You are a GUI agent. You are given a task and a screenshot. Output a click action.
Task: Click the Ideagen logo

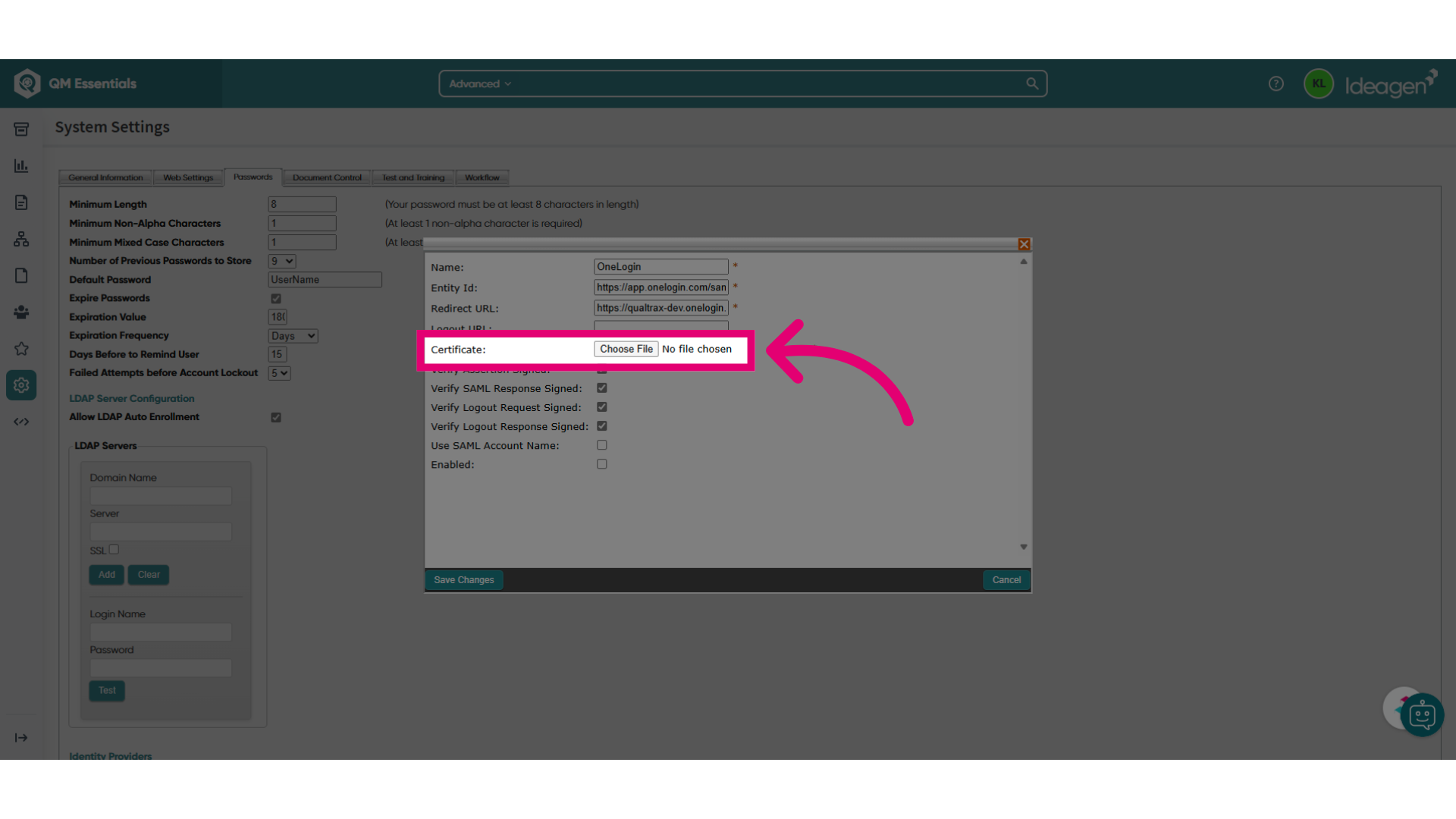point(1392,83)
